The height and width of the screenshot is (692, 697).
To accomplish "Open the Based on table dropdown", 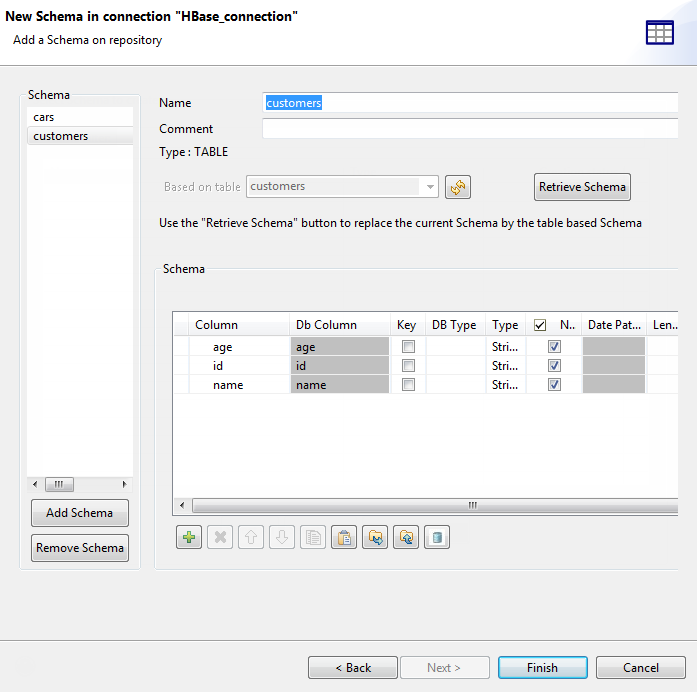I will (x=431, y=187).
